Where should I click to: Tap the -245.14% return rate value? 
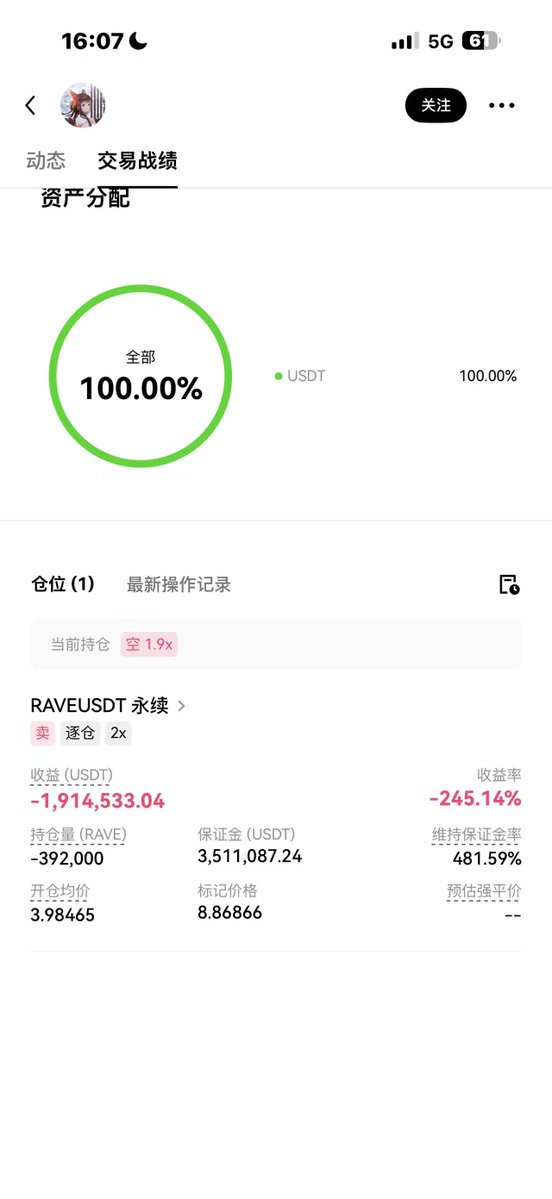(476, 799)
